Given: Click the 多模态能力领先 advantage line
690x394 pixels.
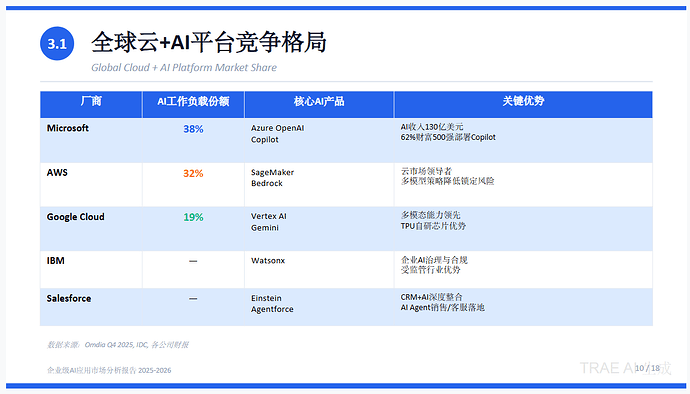Looking at the screenshot, I should [430, 215].
